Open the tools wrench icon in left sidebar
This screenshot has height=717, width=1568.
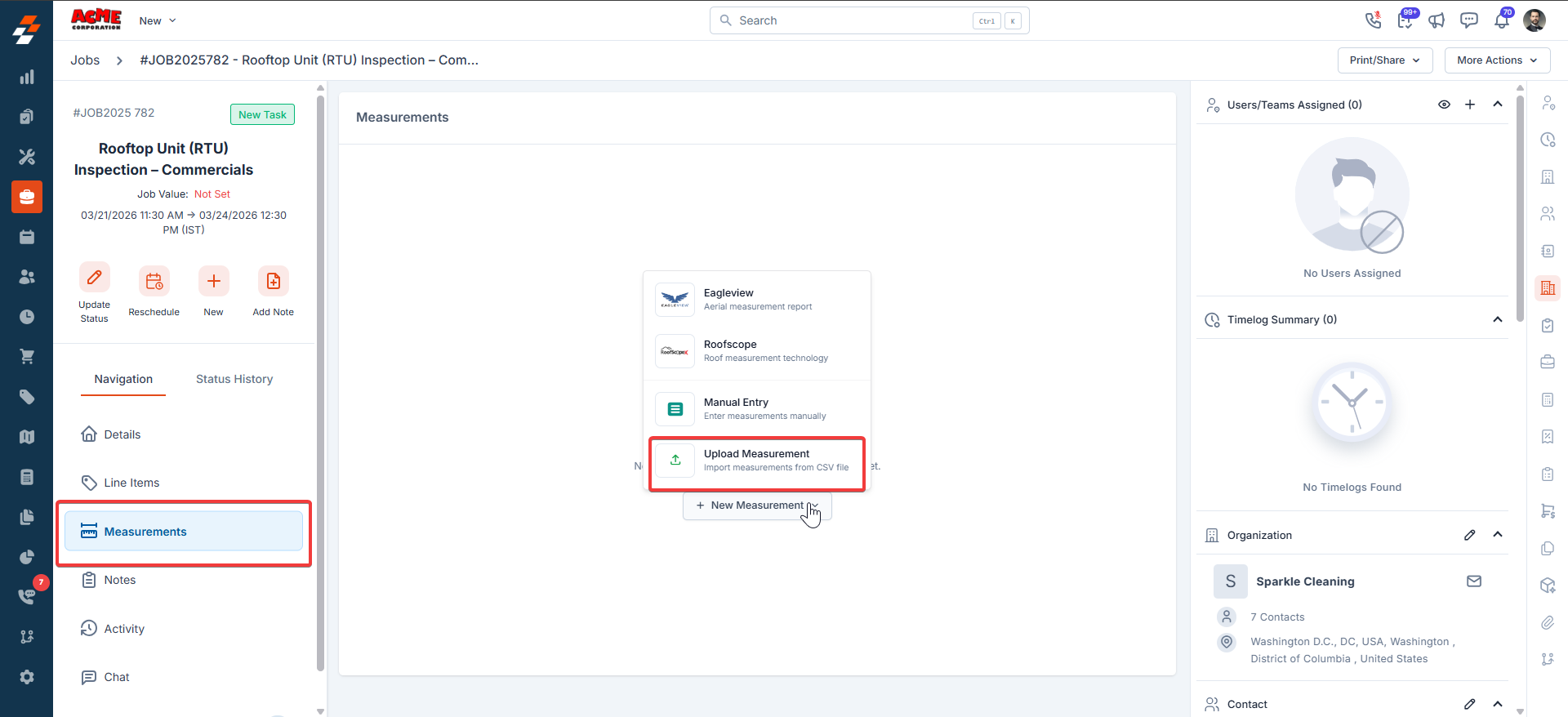(x=27, y=157)
